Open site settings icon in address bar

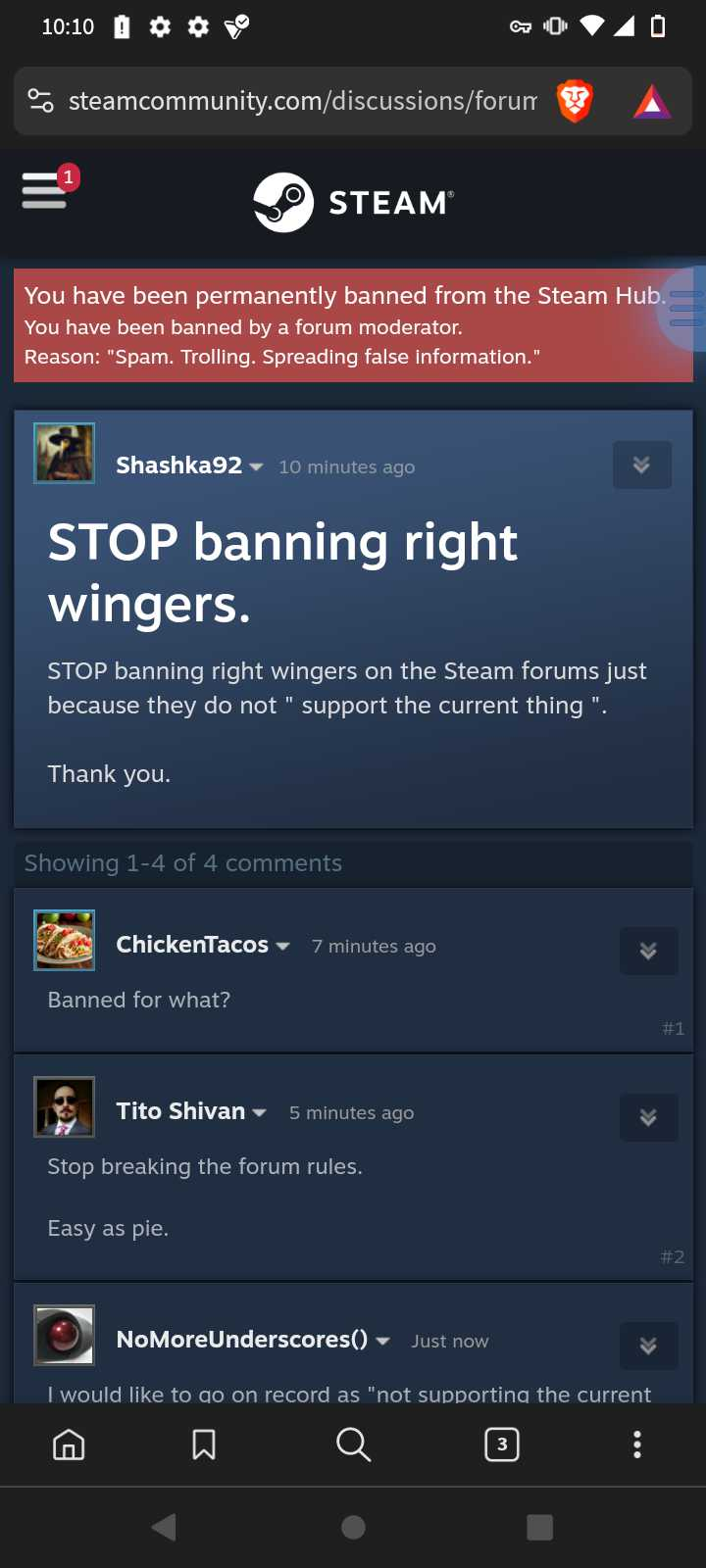coord(41,101)
